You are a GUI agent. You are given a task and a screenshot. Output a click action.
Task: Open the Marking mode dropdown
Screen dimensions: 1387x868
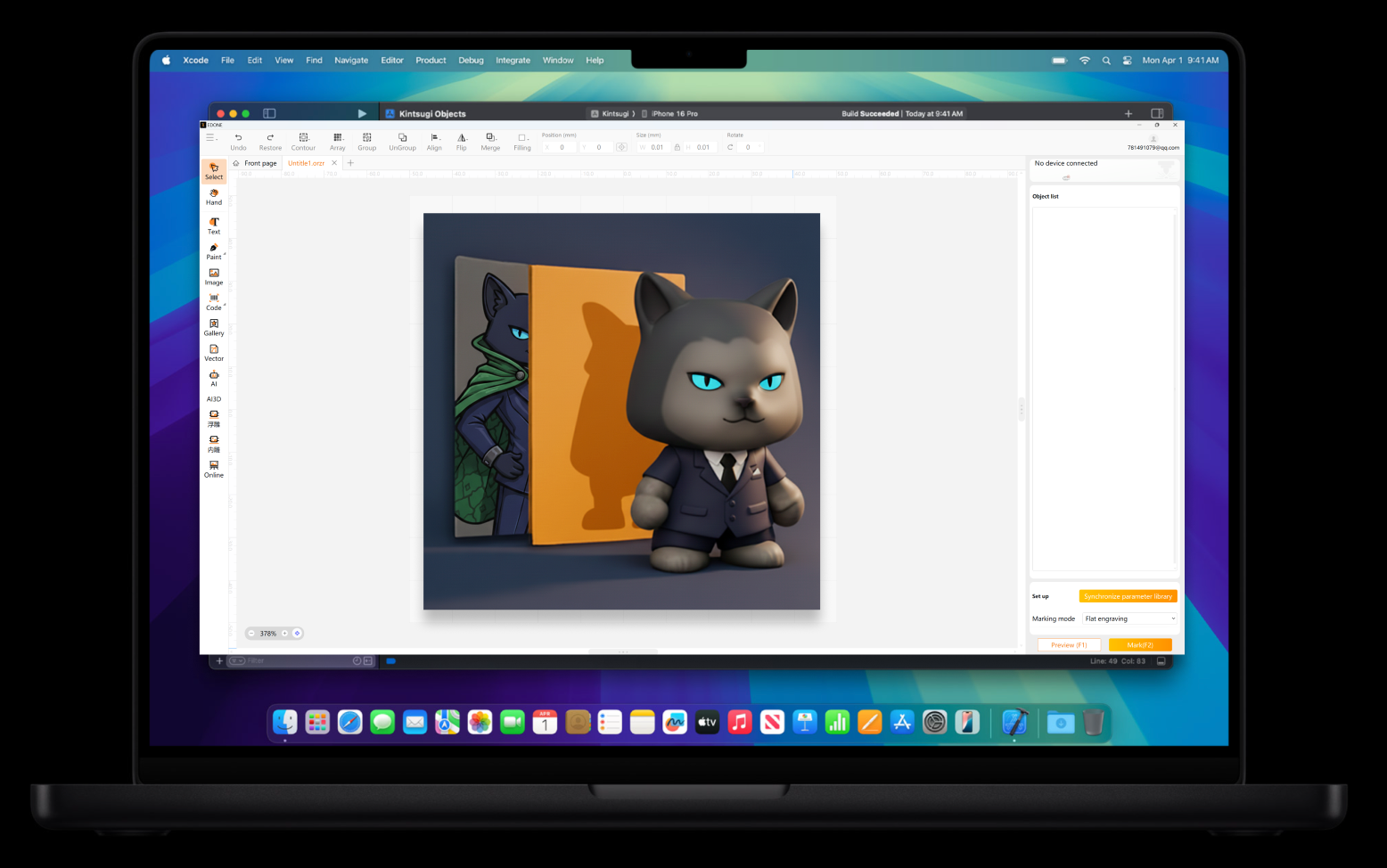coord(1130,618)
